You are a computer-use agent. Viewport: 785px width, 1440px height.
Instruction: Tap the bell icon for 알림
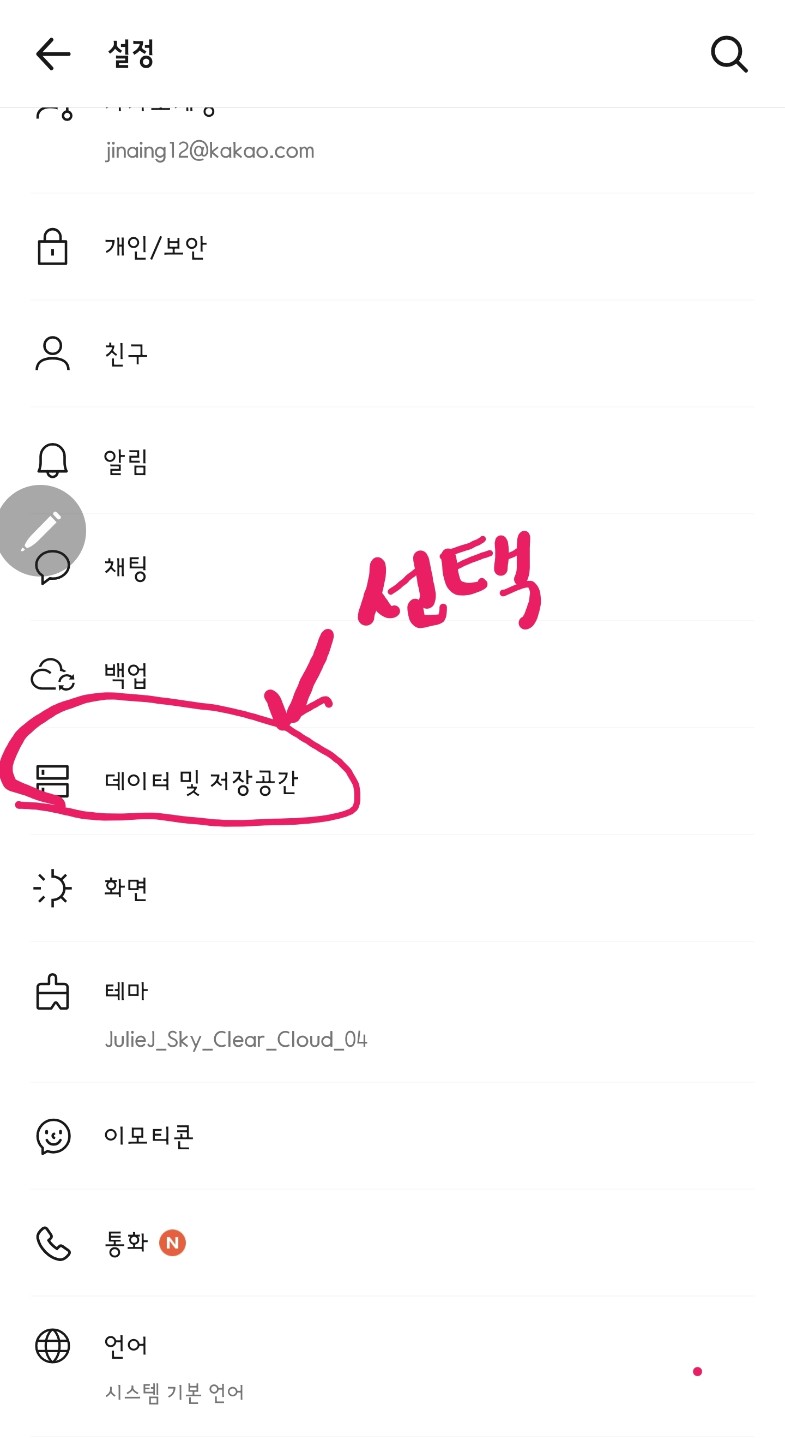[x=53, y=460]
